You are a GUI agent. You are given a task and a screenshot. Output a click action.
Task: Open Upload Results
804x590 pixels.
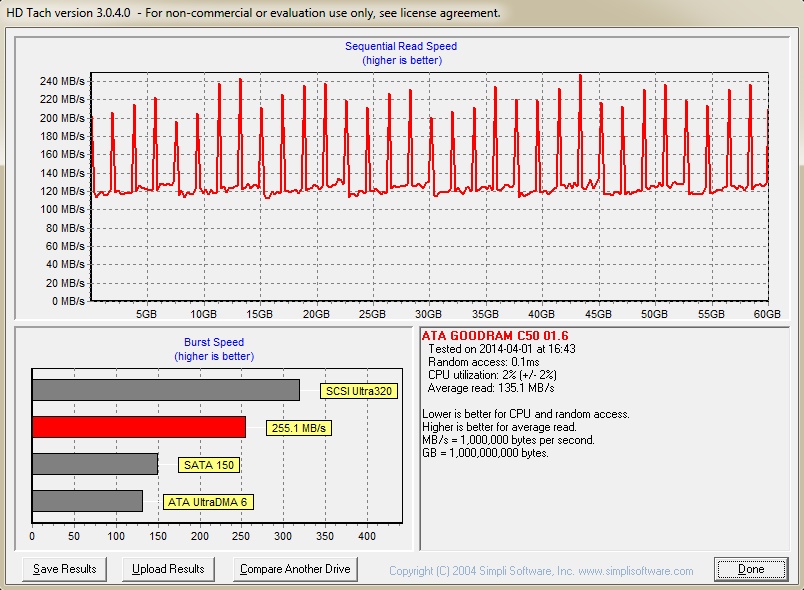click(168, 569)
